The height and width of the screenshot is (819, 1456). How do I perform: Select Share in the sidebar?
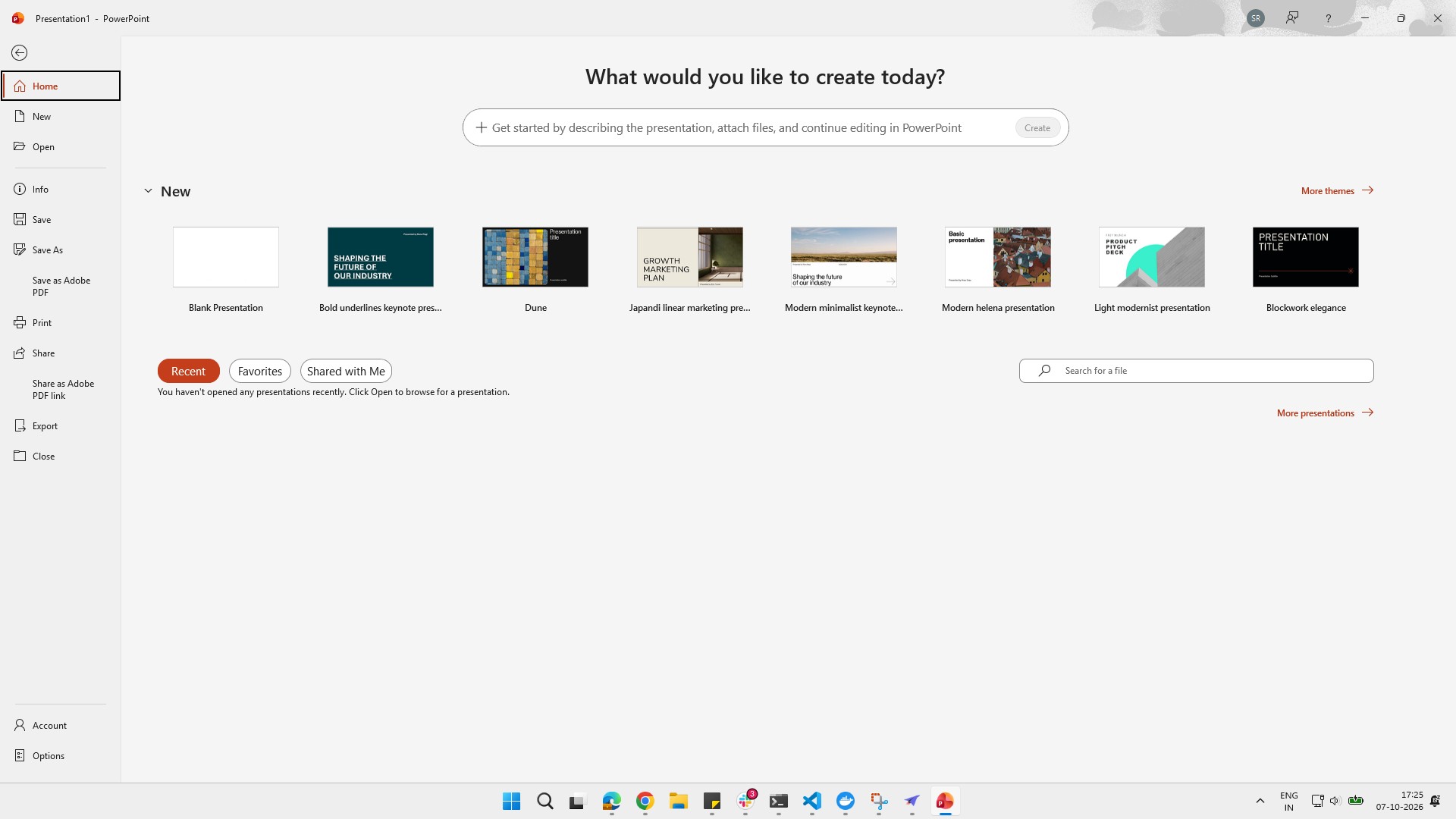click(61, 353)
